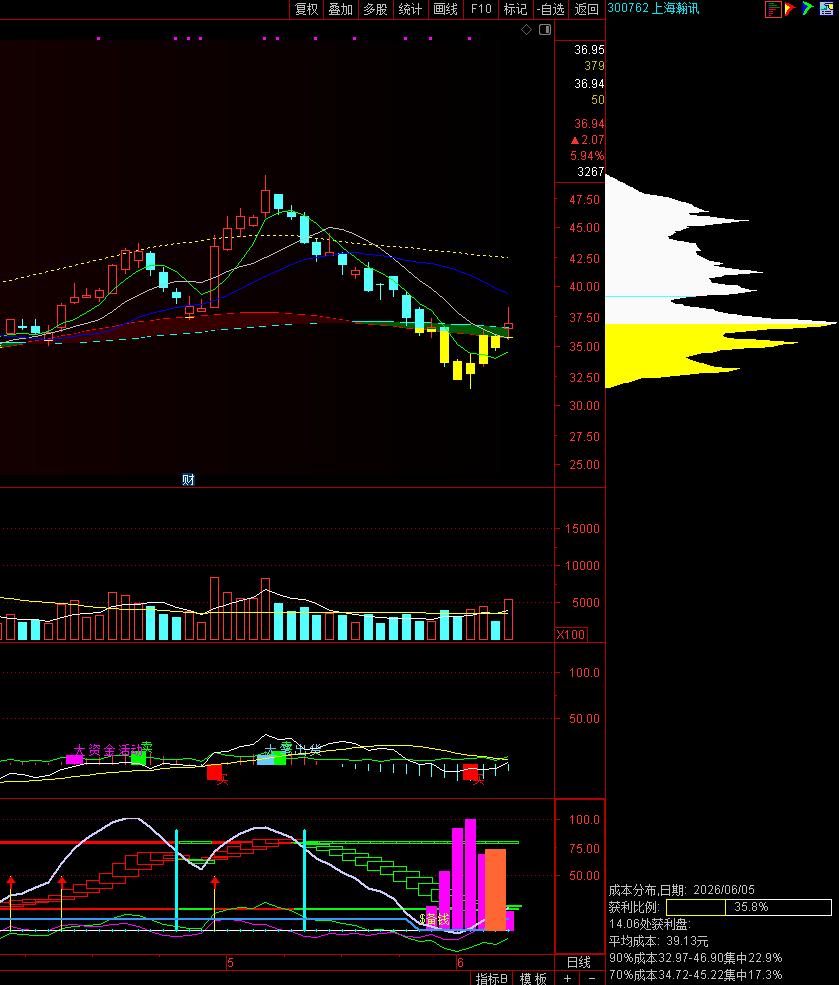The height and width of the screenshot is (985, 839).
Task: Open the 复权 price adjustment menu
Action: [306, 9]
